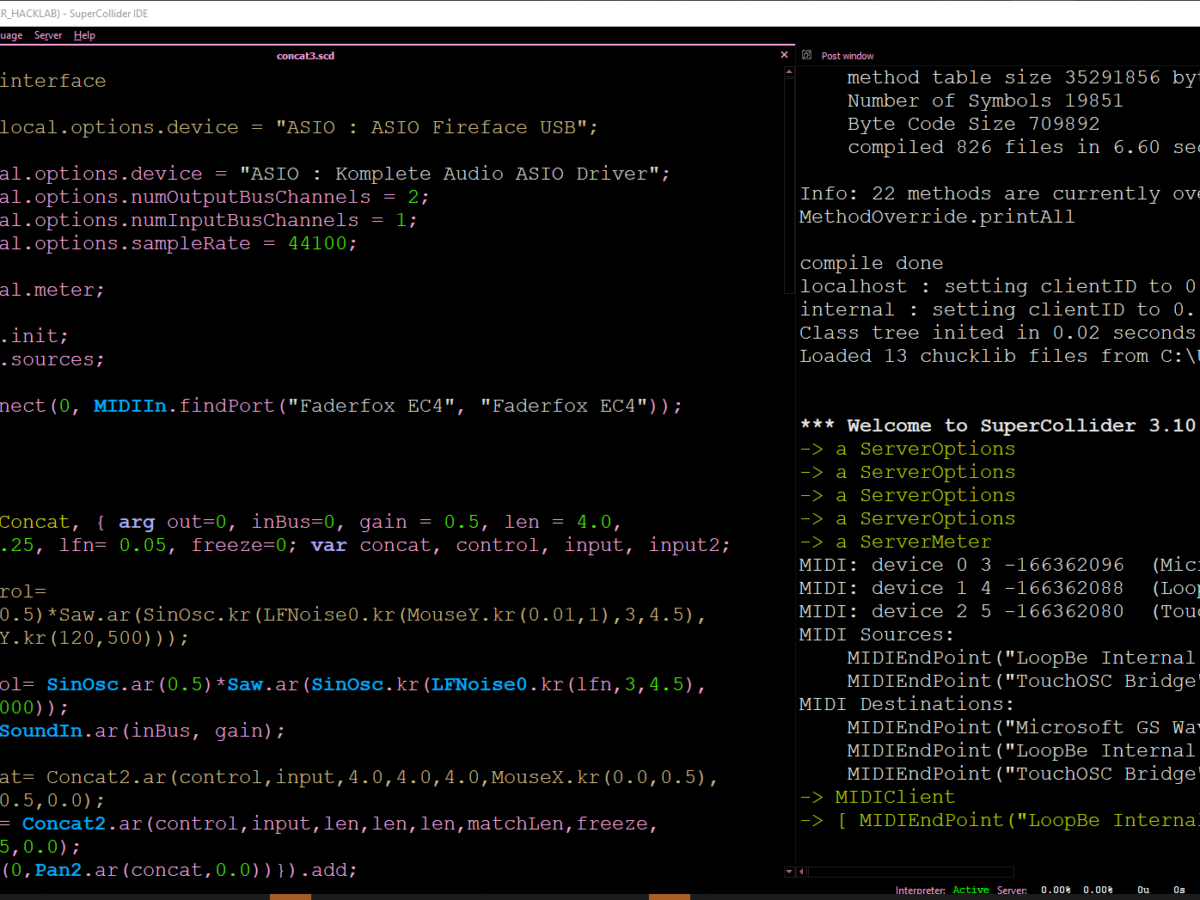Image resolution: width=1200 pixels, height=900 pixels.
Task: Click the server average CPU percentage readout
Action: (x=1055, y=890)
